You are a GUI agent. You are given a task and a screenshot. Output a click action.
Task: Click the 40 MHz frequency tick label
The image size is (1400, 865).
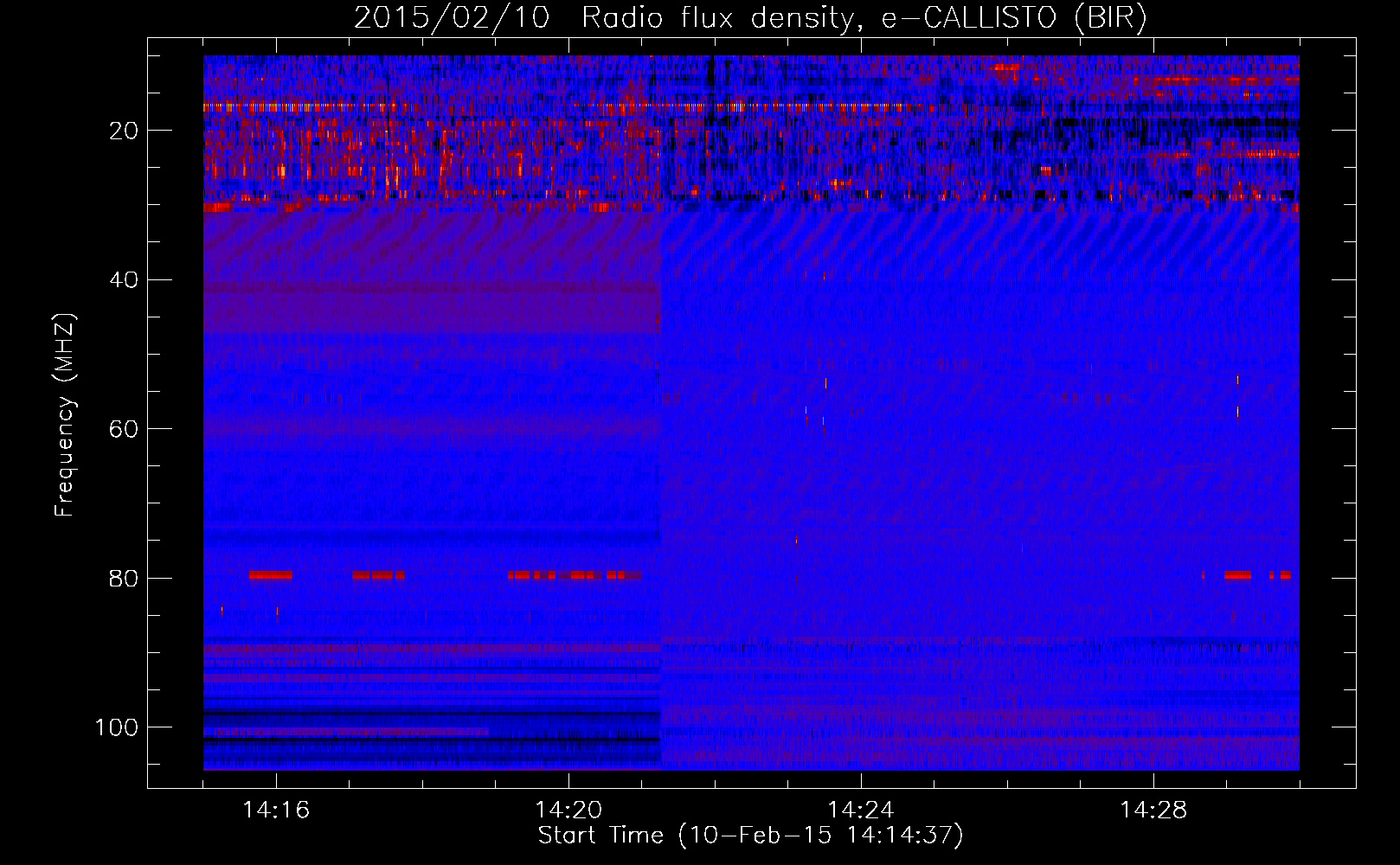pyautogui.click(x=124, y=280)
